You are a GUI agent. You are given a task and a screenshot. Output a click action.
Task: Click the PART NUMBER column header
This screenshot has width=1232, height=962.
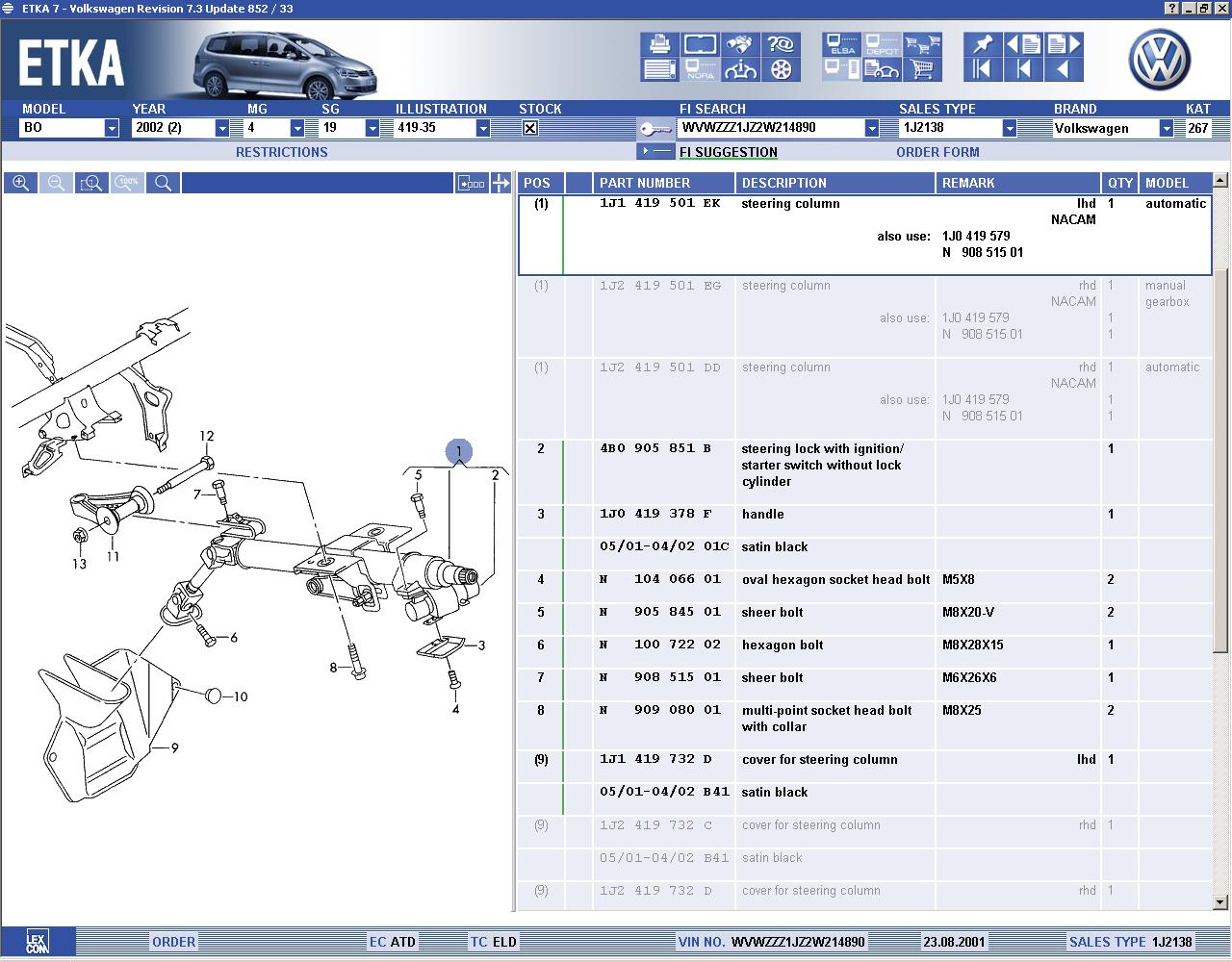(664, 183)
